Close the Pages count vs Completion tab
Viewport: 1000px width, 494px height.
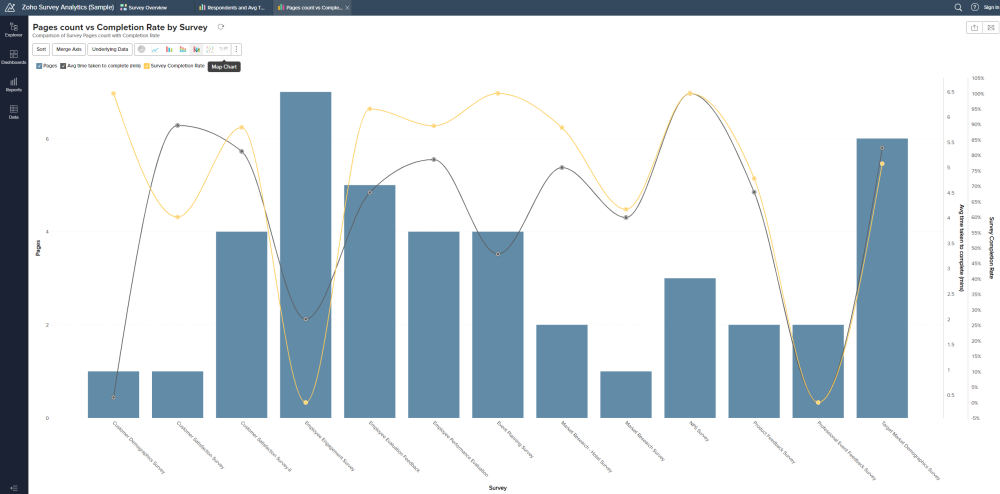pyautogui.click(x=347, y=8)
